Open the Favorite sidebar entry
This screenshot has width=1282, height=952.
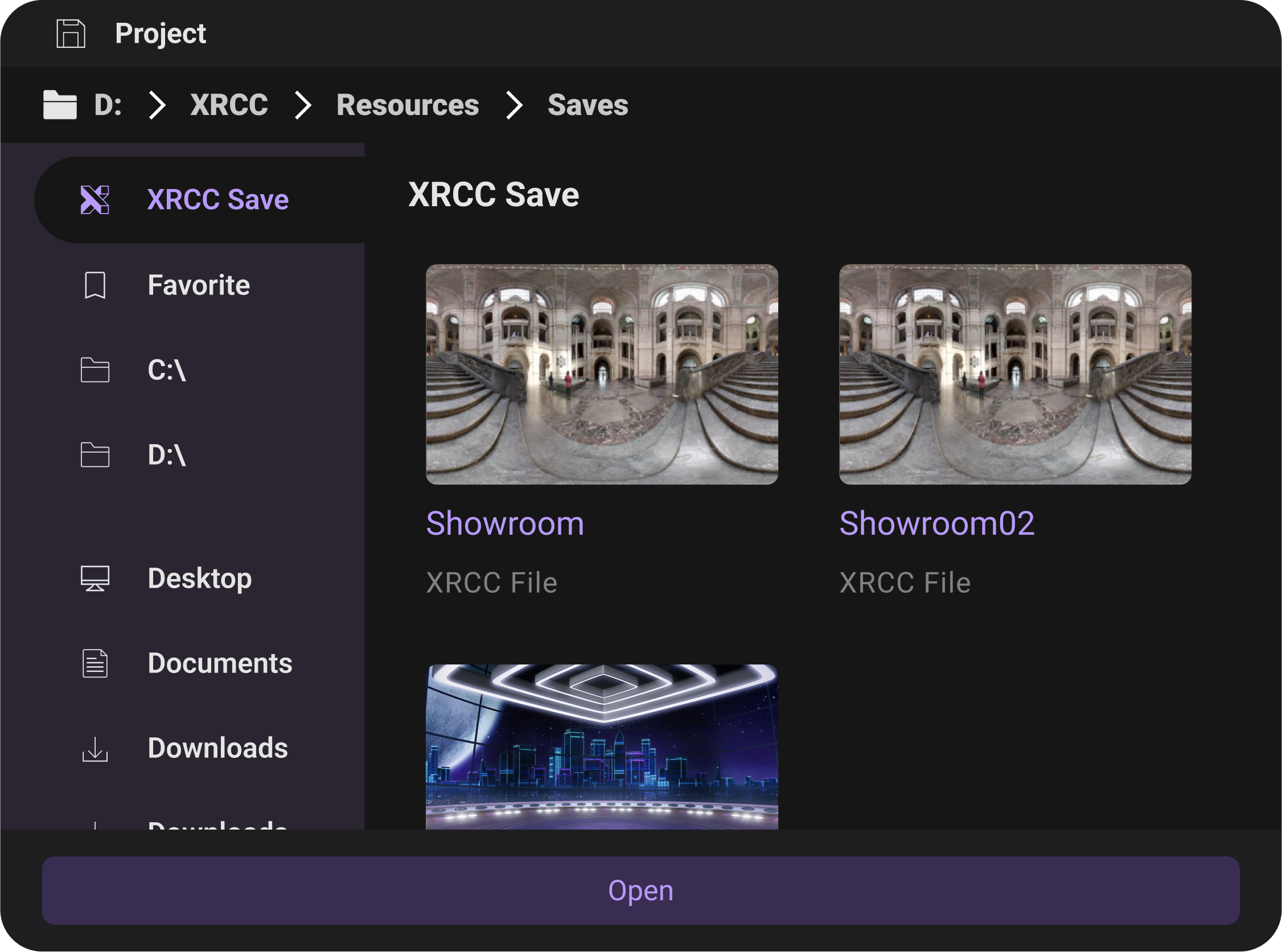click(199, 285)
